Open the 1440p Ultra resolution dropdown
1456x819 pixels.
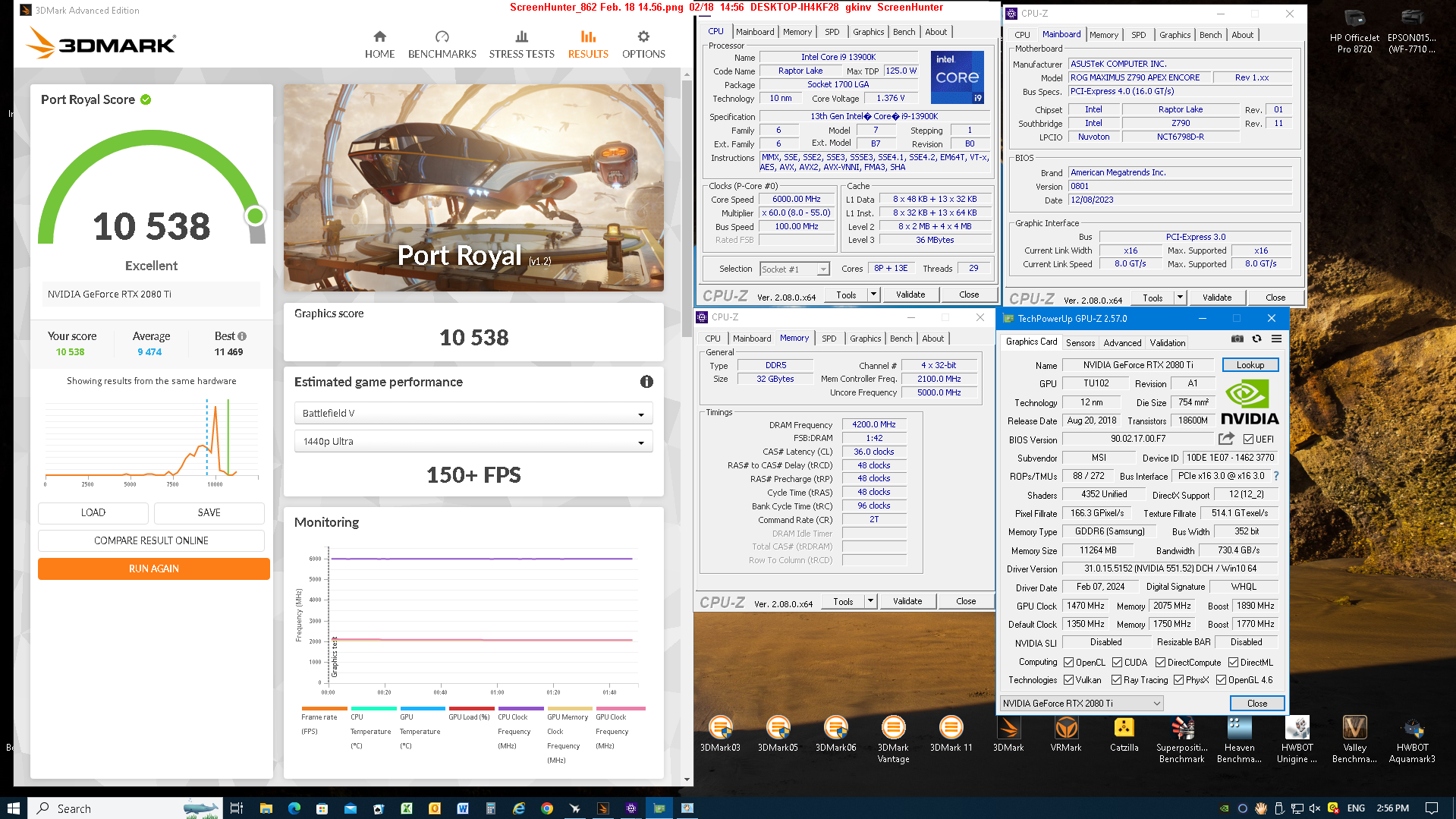click(473, 441)
